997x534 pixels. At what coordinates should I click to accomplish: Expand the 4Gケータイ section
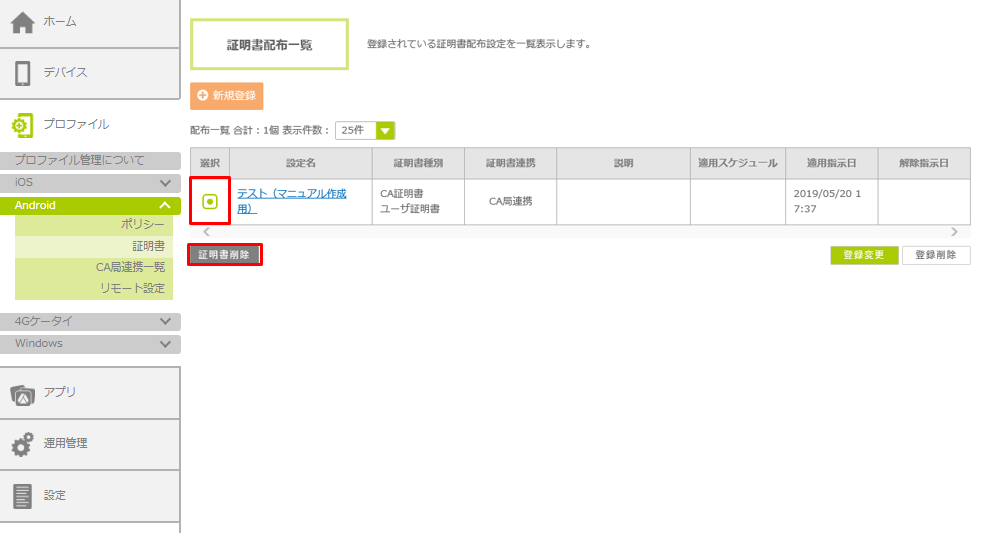pos(165,322)
